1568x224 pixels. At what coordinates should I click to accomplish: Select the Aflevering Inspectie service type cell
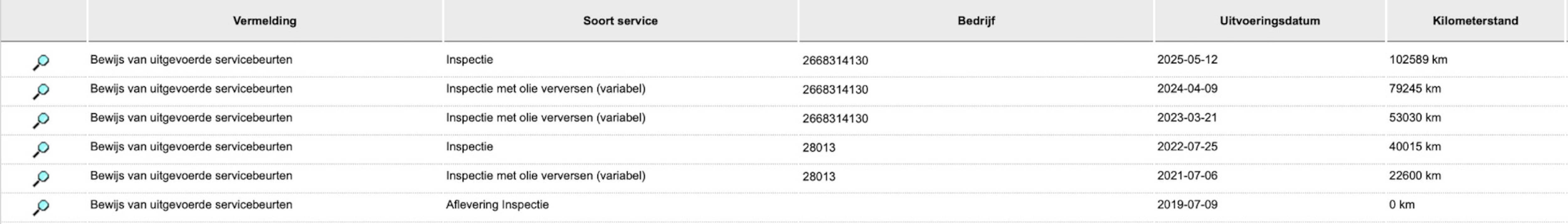point(497,205)
